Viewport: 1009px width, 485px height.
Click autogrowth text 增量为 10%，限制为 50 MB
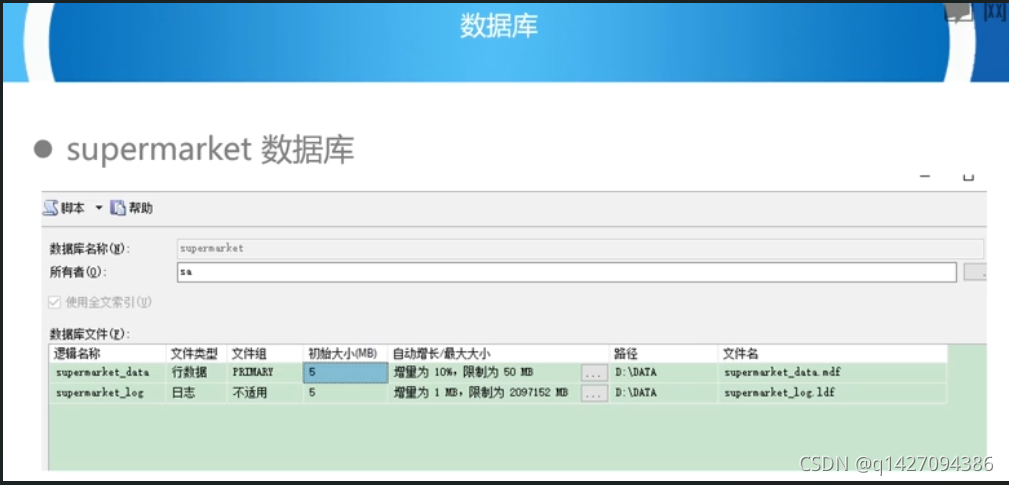coord(463,372)
